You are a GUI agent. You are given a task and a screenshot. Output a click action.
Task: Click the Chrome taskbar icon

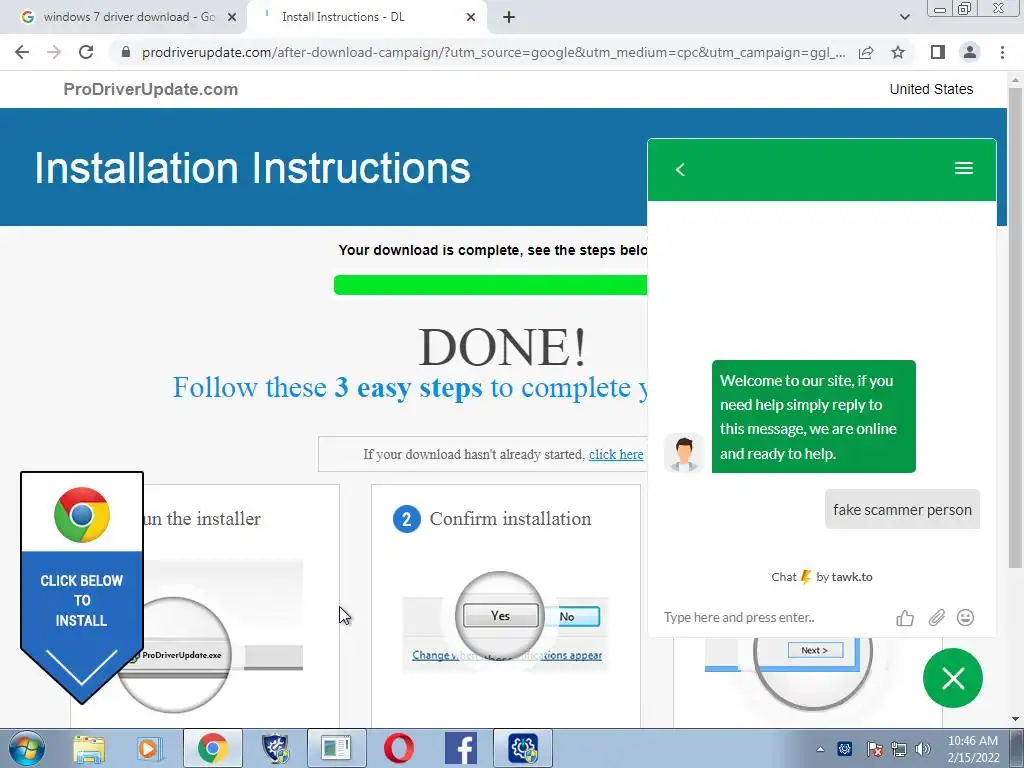click(x=212, y=748)
